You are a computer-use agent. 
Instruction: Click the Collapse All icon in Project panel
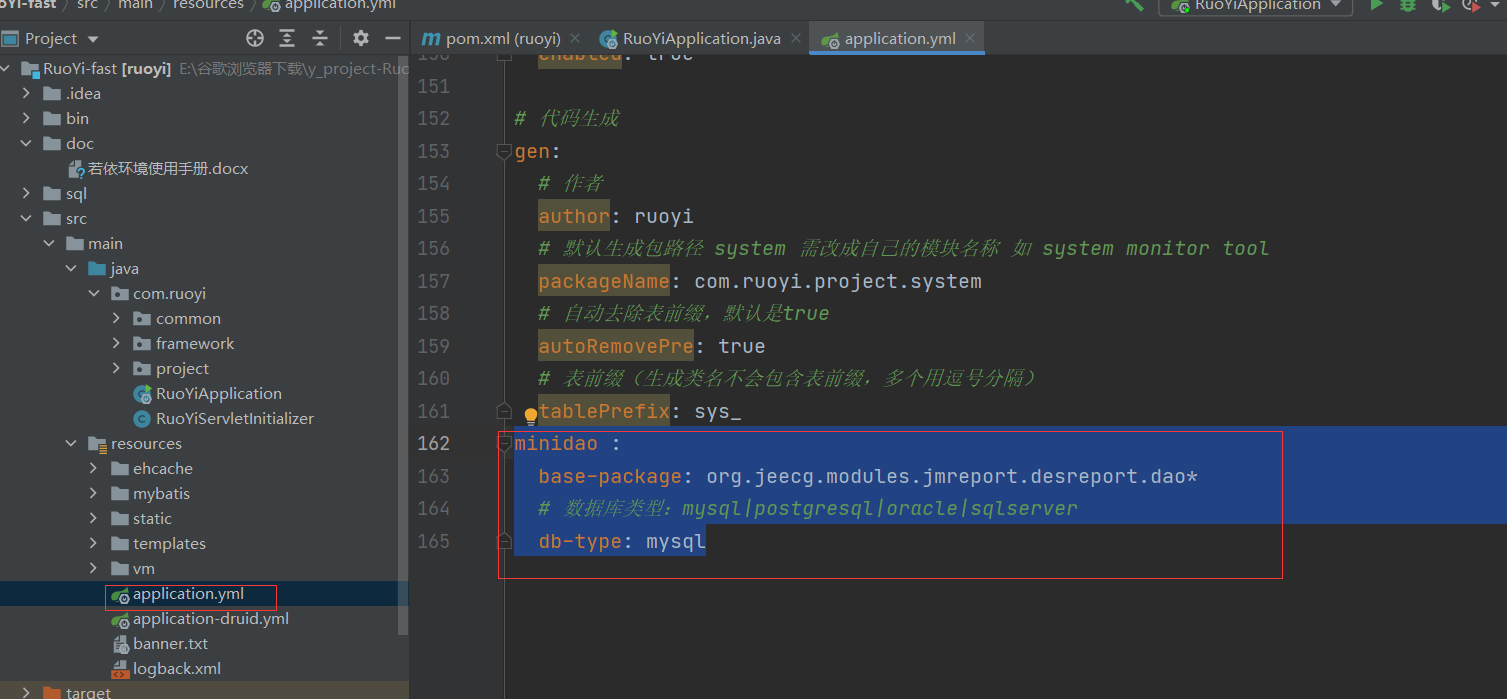[320, 38]
